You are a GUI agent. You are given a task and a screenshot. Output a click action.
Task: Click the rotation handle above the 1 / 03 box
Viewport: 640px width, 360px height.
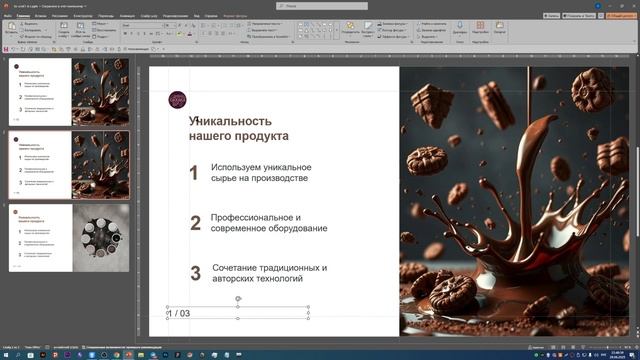click(x=238, y=299)
